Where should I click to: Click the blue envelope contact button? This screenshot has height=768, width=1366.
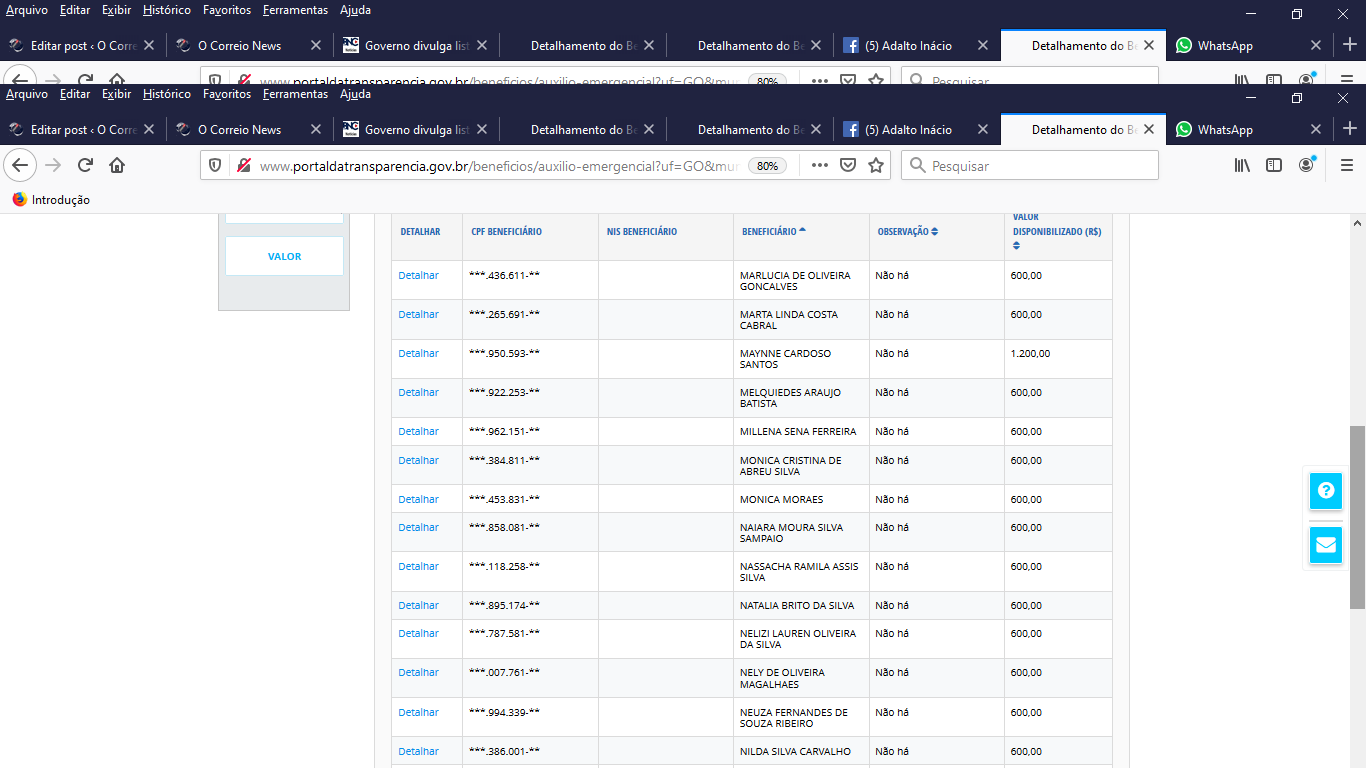tap(1326, 545)
